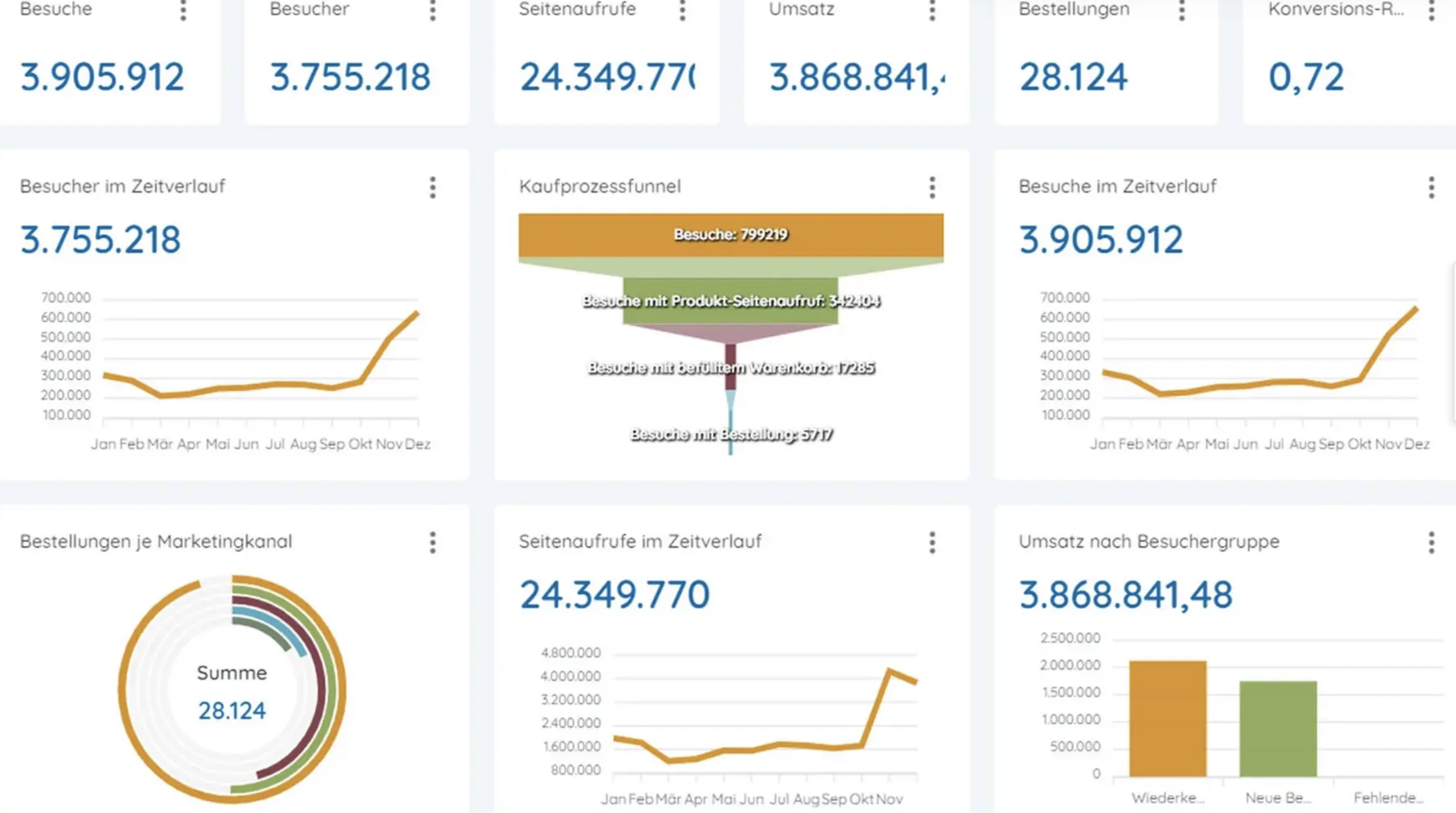
Task: Click the green Neue Be... bar in Umsatz chart
Action: click(1278, 729)
